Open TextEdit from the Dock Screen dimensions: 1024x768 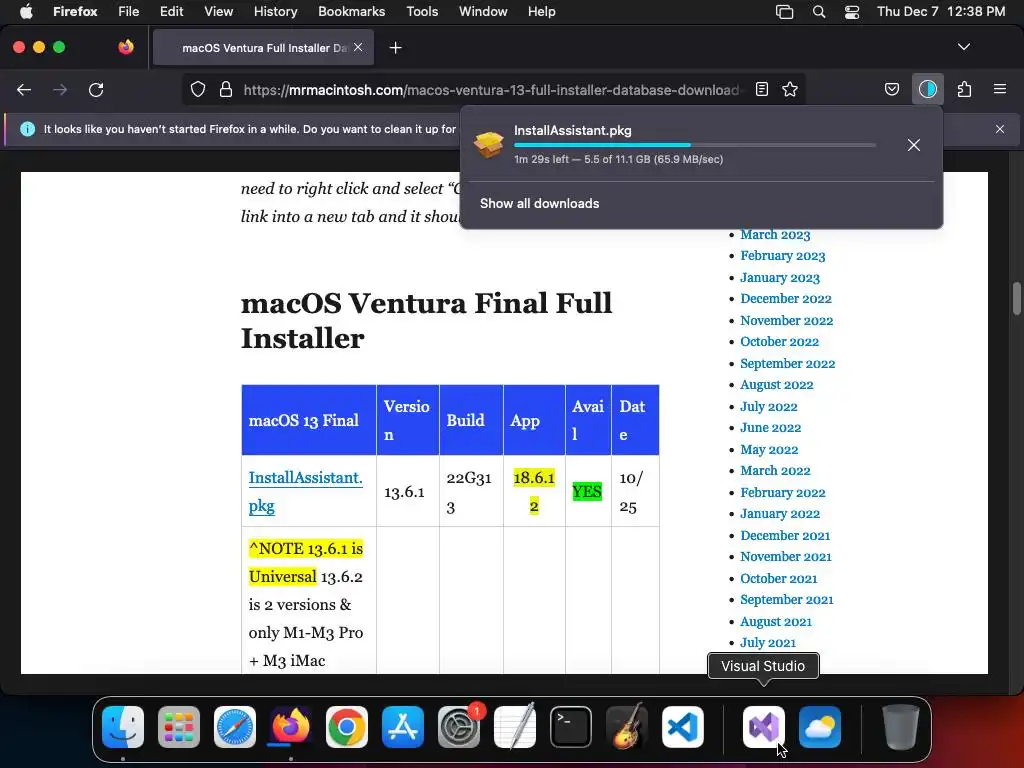(x=515, y=727)
